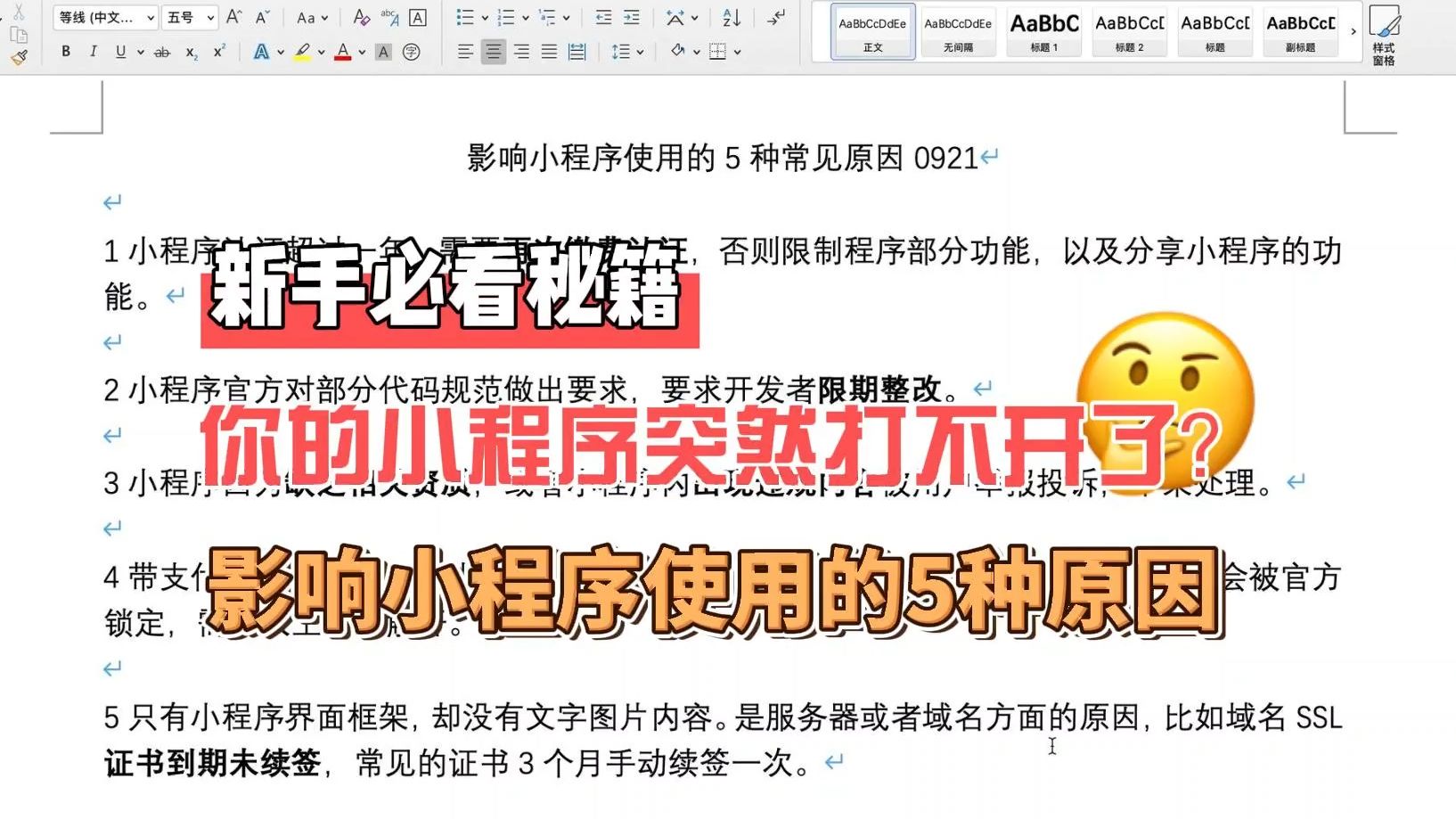Expand the text effects dropdown arrow
1456x819 pixels.
[281, 53]
